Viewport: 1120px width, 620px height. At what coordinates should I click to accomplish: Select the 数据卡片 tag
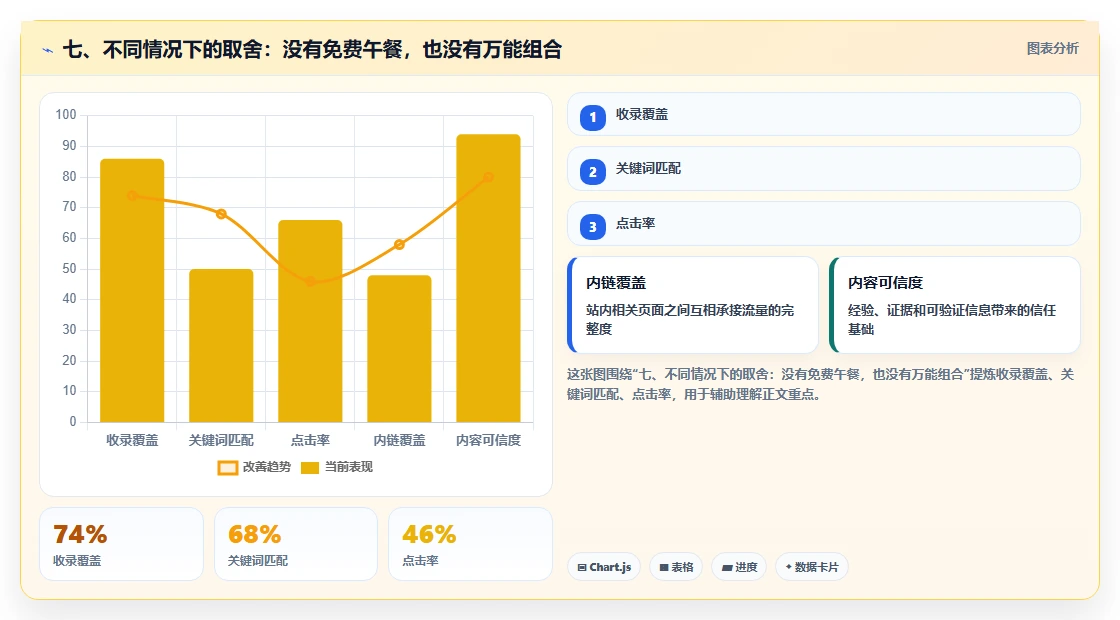[x=812, y=567]
